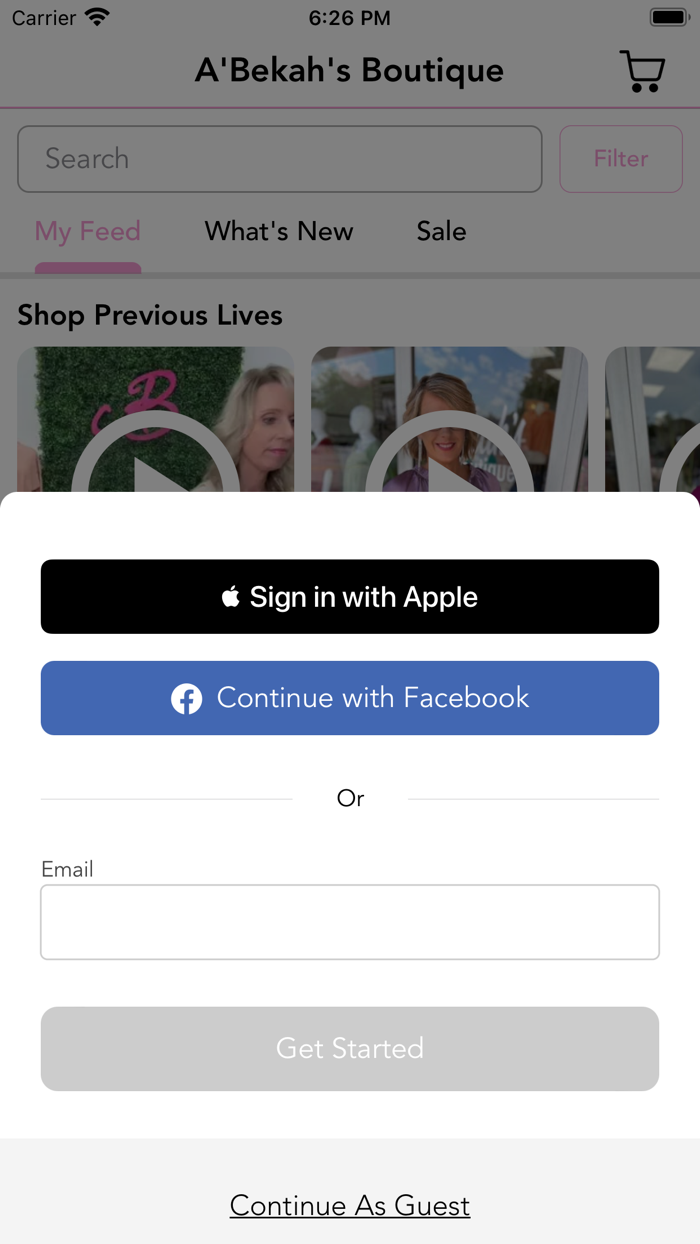Click the Get Started button

[350, 1049]
